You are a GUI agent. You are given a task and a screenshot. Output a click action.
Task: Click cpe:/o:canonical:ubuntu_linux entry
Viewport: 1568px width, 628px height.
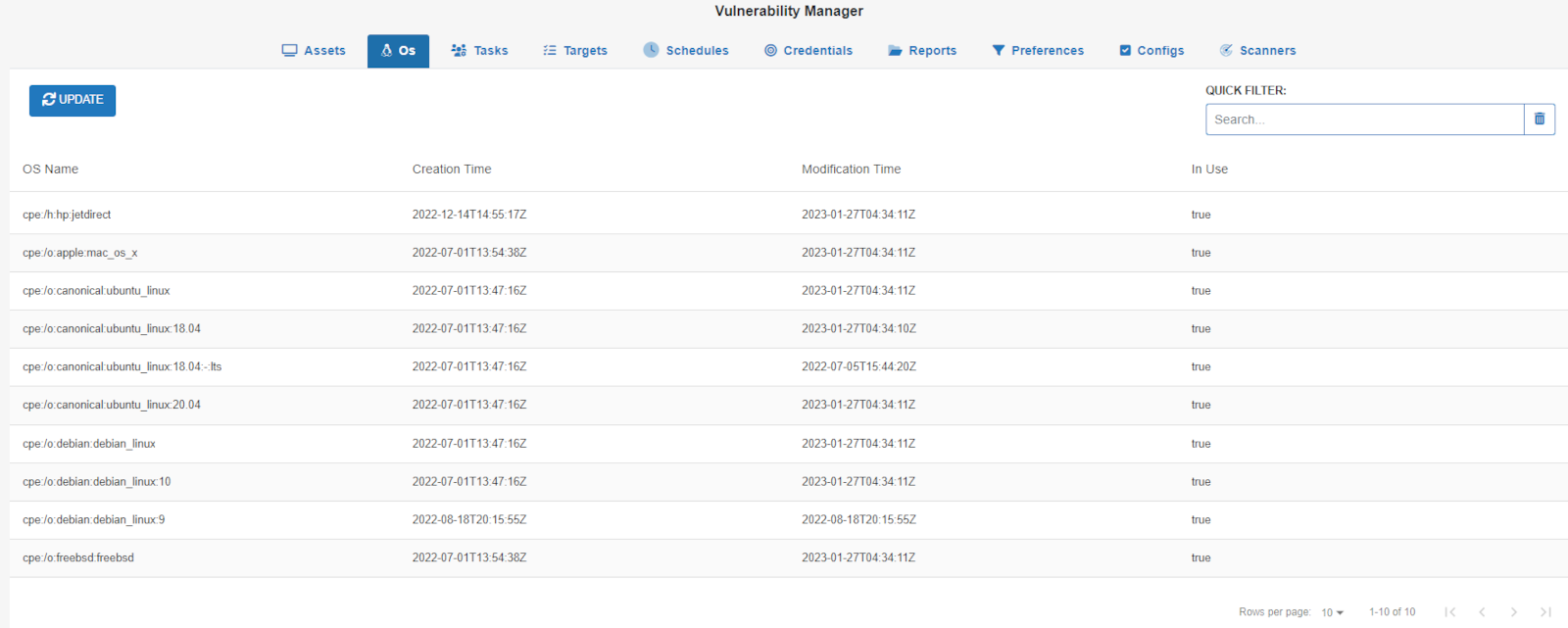[96, 291]
